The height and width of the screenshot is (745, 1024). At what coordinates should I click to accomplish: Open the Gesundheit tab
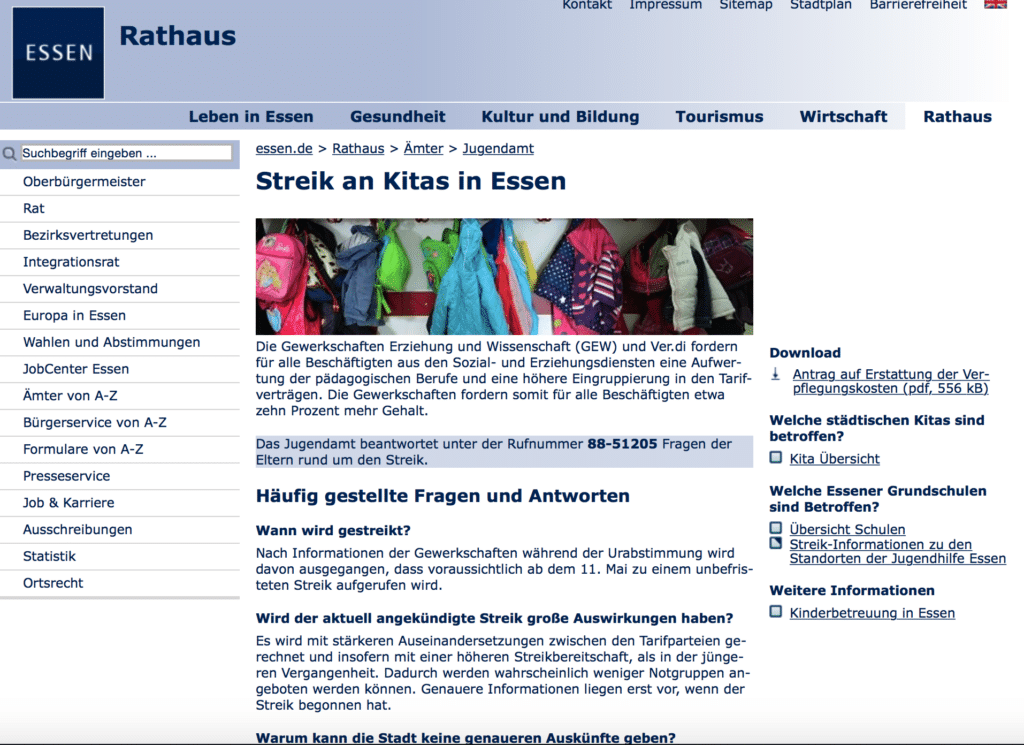point(398,116)
